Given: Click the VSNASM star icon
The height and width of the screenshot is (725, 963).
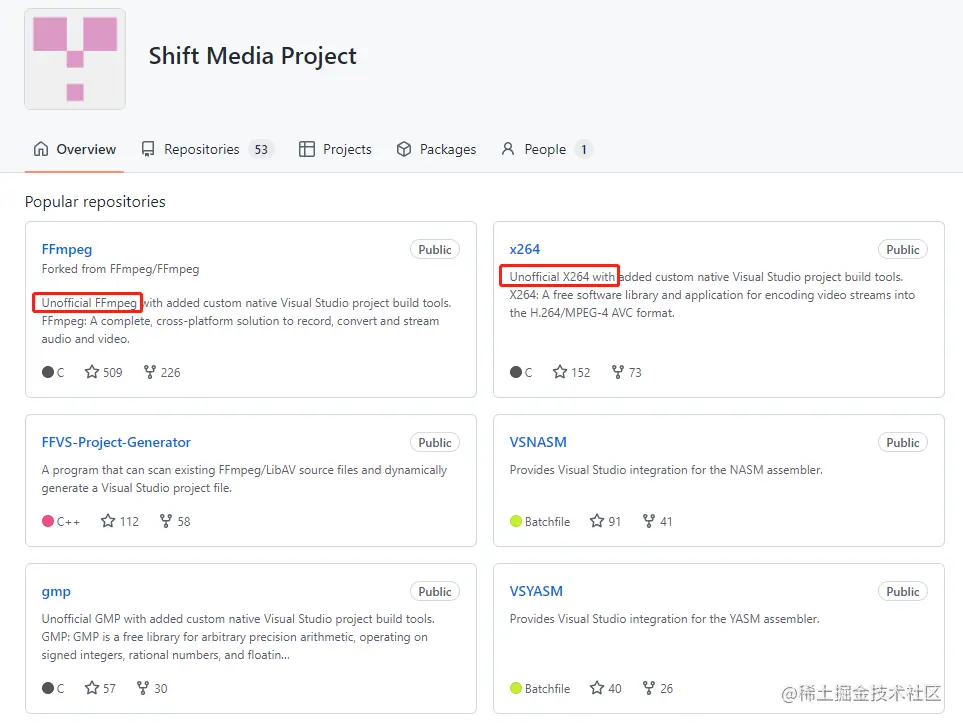Looking at the screenshot, I should (x=597, y=521).
